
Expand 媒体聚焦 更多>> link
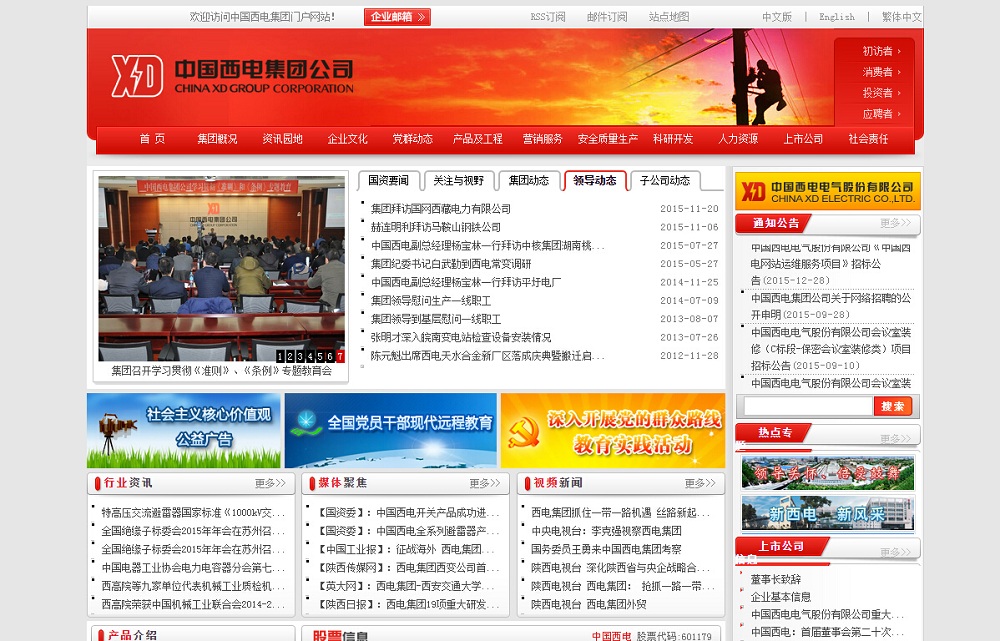click(485, 483)
